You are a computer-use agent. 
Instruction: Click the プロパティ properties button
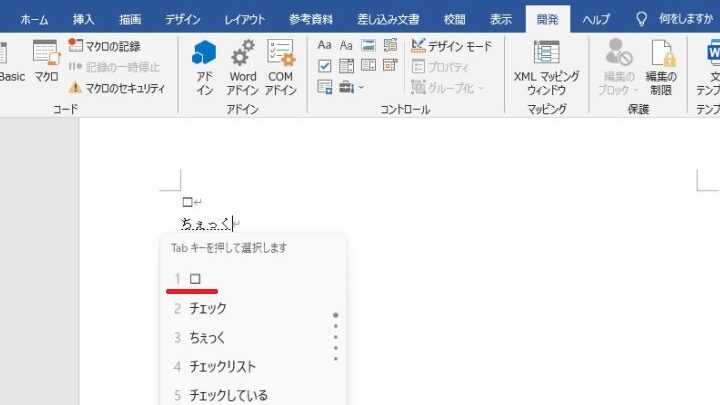(x=440, y=67)
